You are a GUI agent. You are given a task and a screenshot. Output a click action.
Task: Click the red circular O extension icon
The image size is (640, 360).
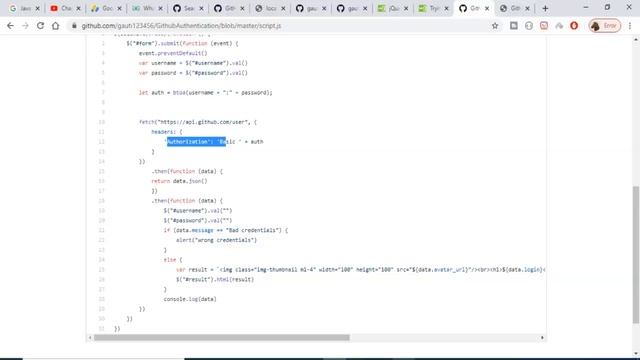coord(574,26)
